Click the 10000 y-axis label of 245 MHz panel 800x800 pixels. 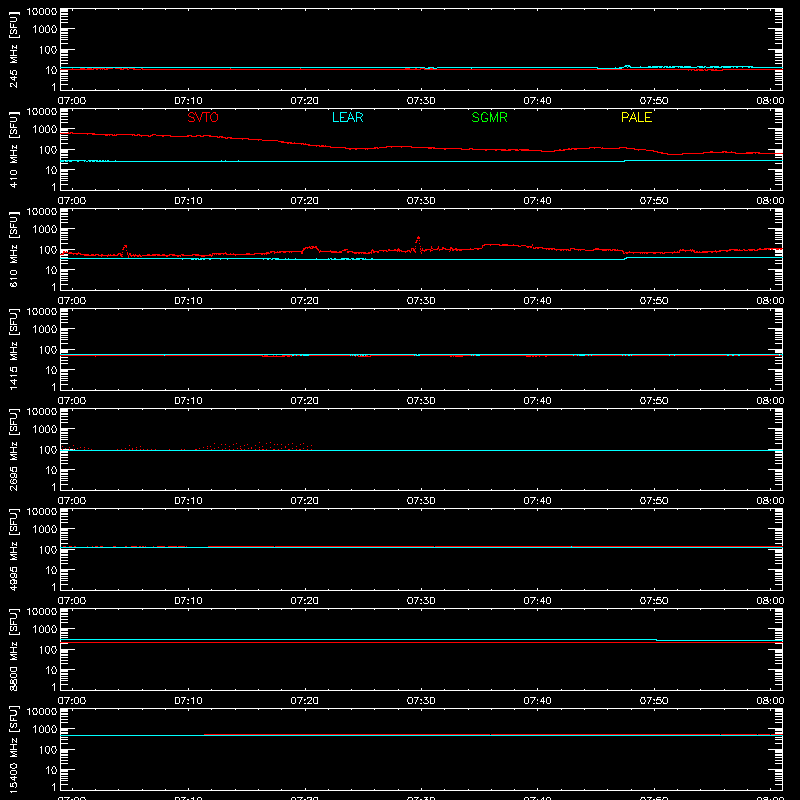42,12
